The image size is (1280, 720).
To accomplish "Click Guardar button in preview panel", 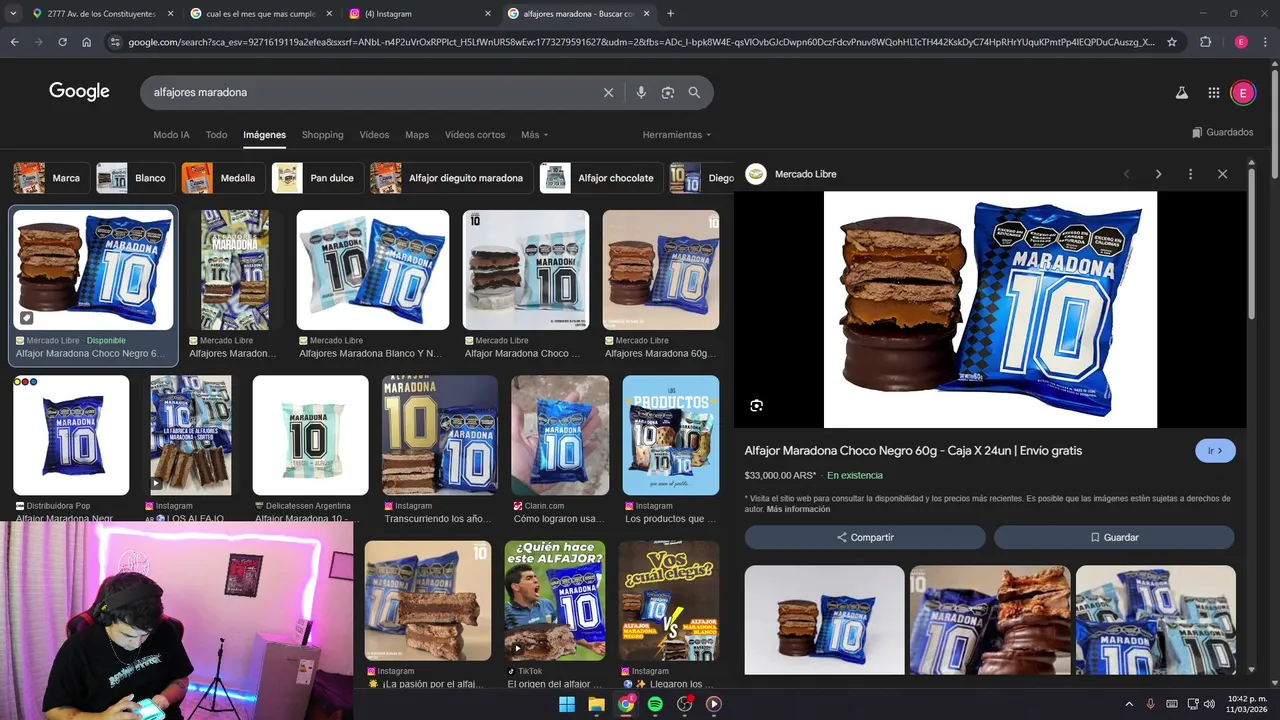I will click(1114, 537).
